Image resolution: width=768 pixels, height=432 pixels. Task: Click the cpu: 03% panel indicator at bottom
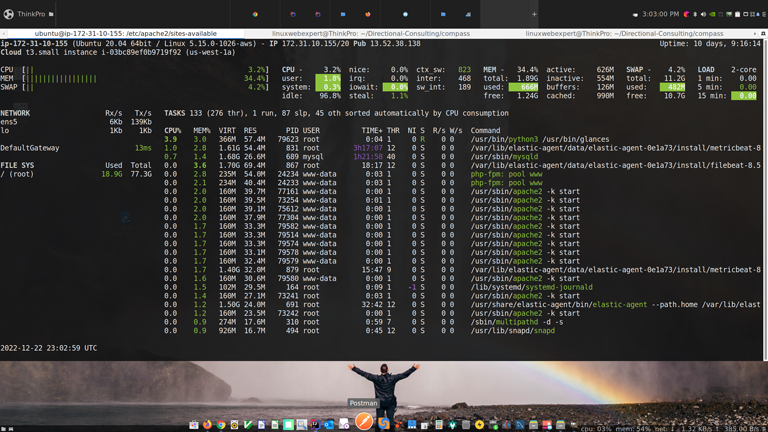pos(596,429)
